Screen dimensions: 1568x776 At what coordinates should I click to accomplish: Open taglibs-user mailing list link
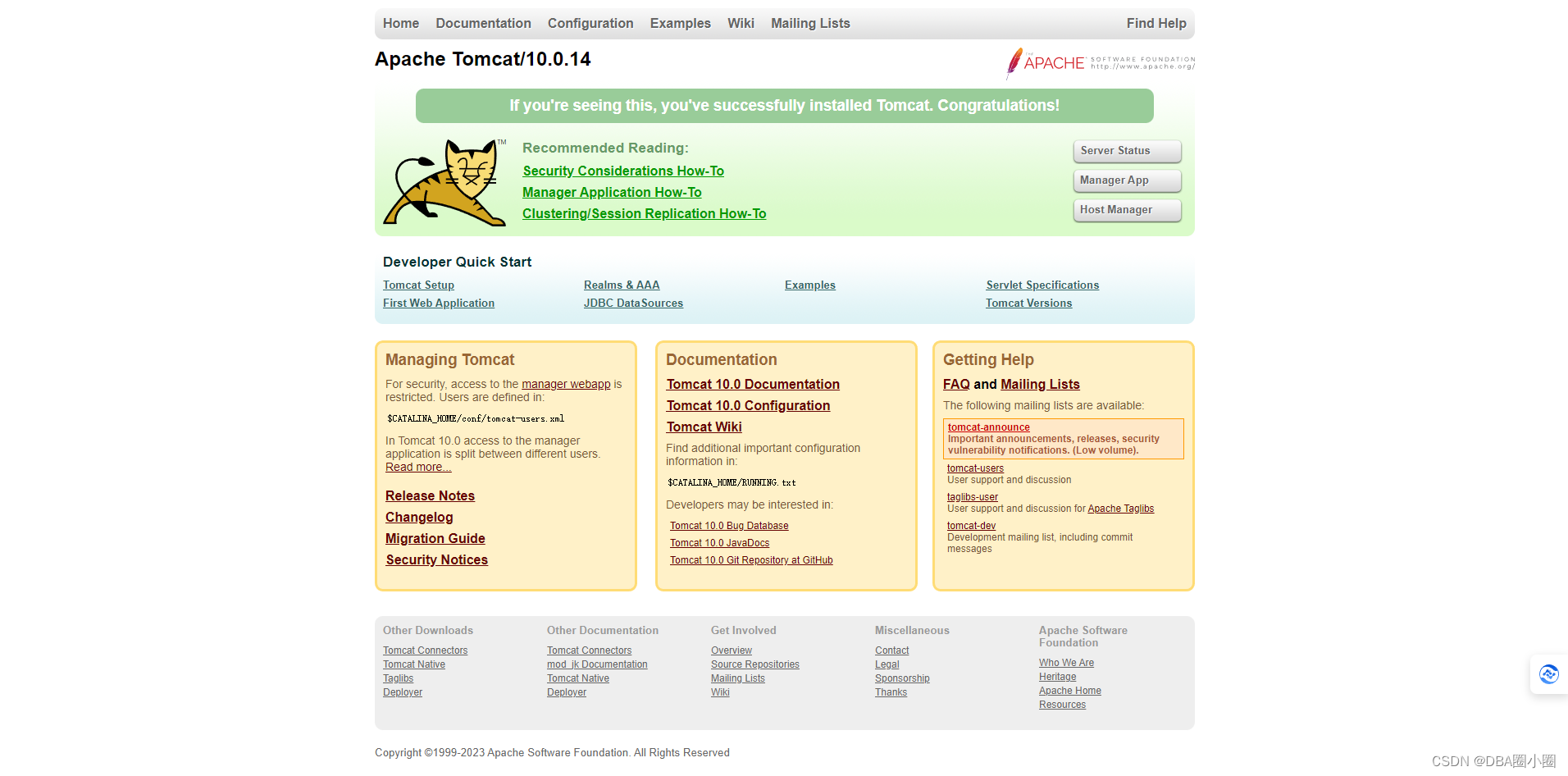point(973,497)
